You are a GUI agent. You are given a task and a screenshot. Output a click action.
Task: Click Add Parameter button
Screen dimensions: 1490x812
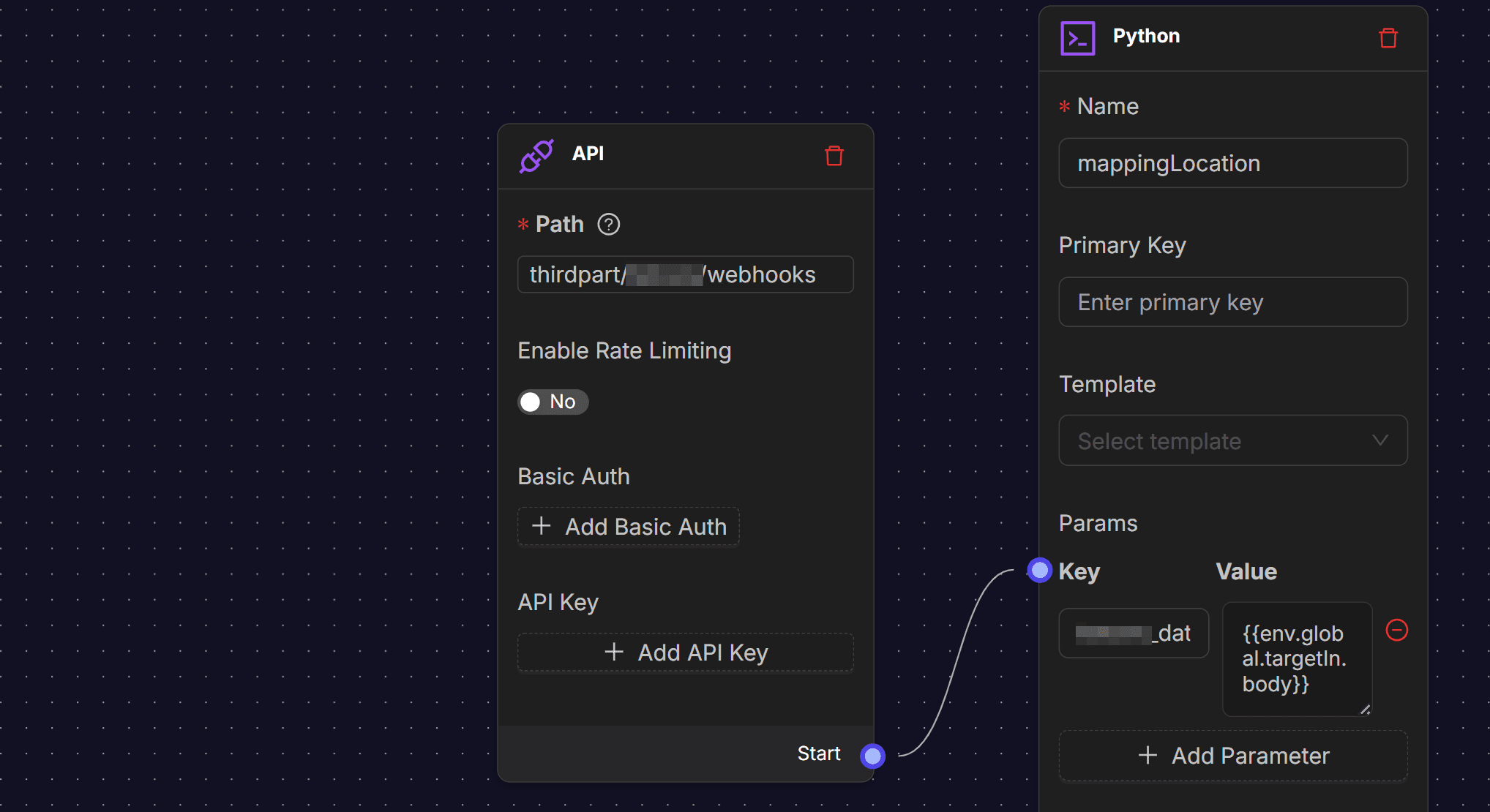point(1233,755)
